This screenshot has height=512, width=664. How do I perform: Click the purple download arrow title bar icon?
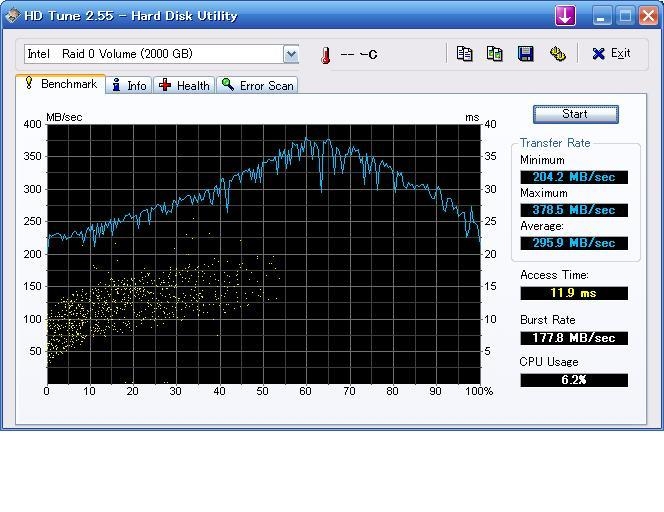pyautogui.click(x=565, y=16)
